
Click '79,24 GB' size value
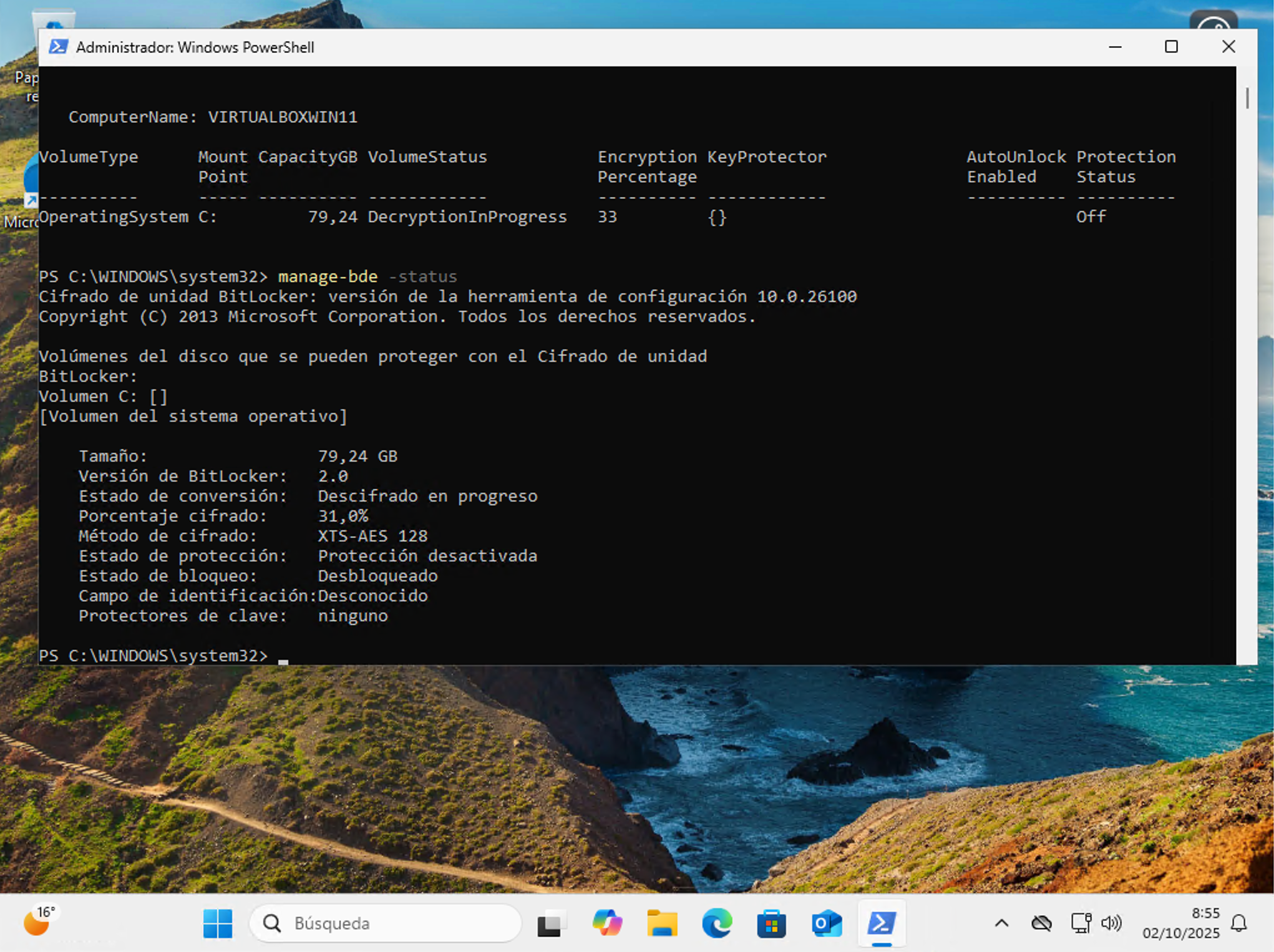click(357, 456)
